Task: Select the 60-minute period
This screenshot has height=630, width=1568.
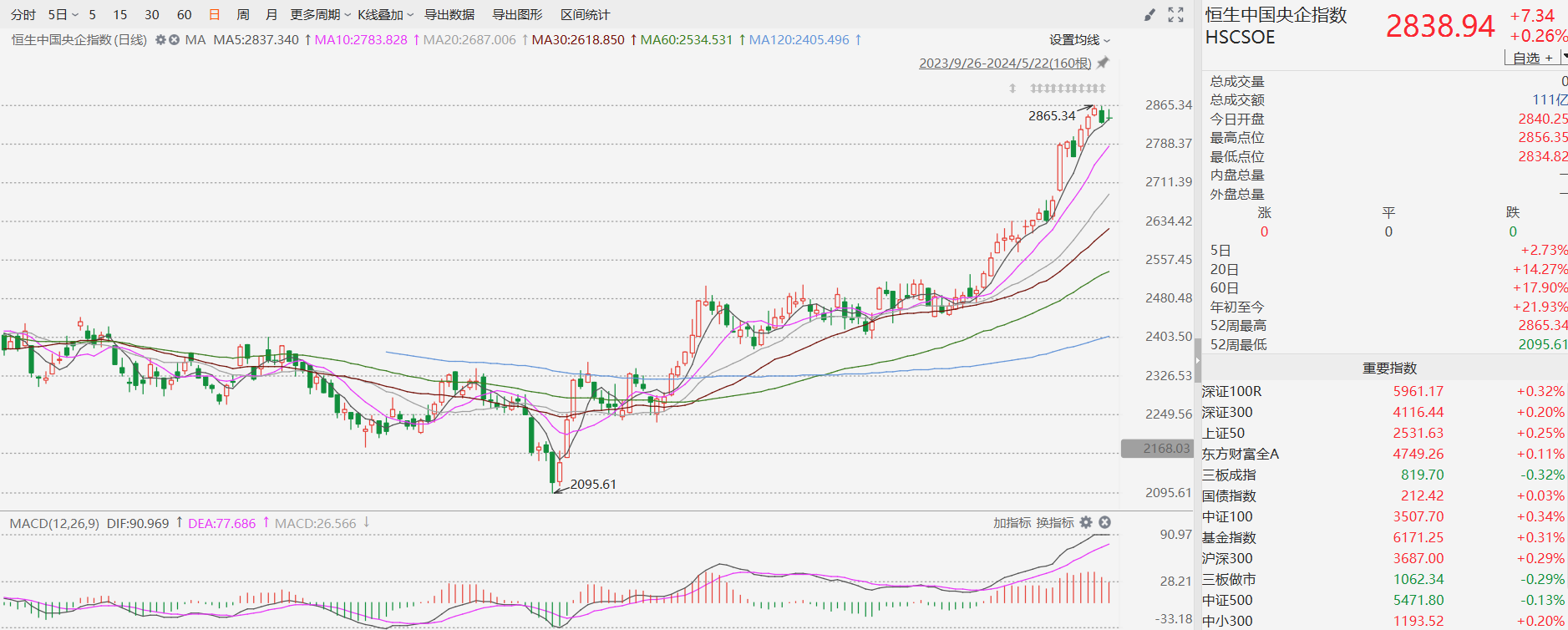Action: [185, 15]
